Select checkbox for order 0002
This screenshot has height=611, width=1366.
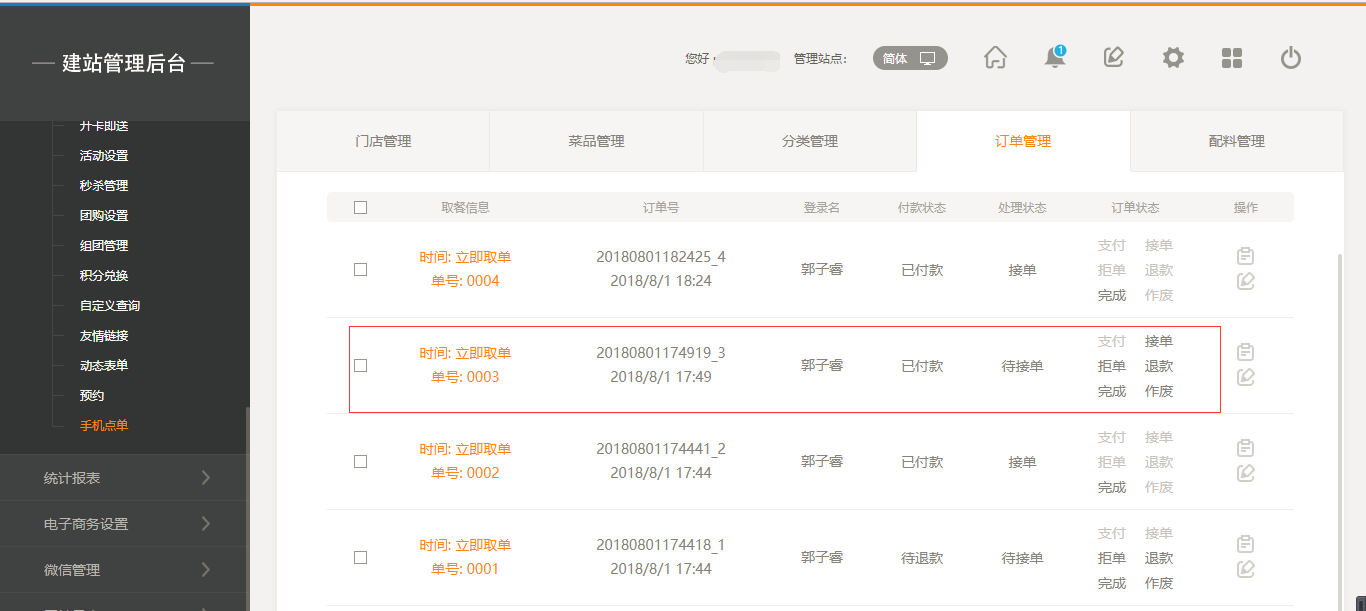point(361,462)
